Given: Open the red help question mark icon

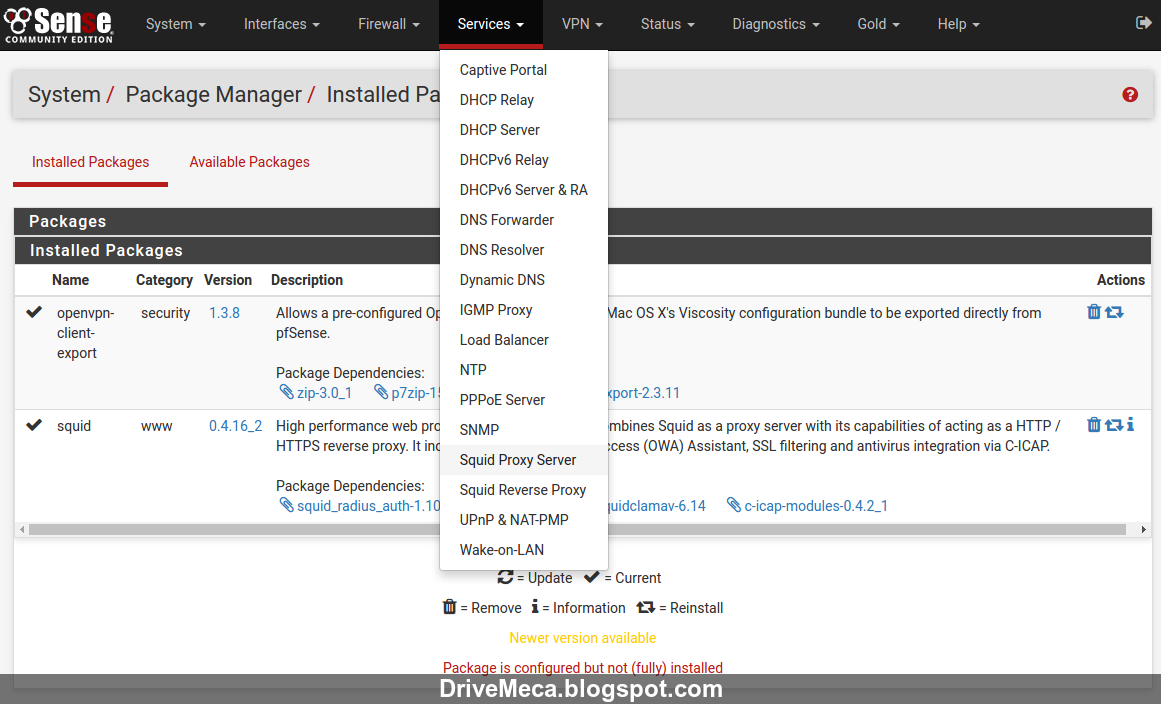Looking at the screenshot, I should 1130,94.
